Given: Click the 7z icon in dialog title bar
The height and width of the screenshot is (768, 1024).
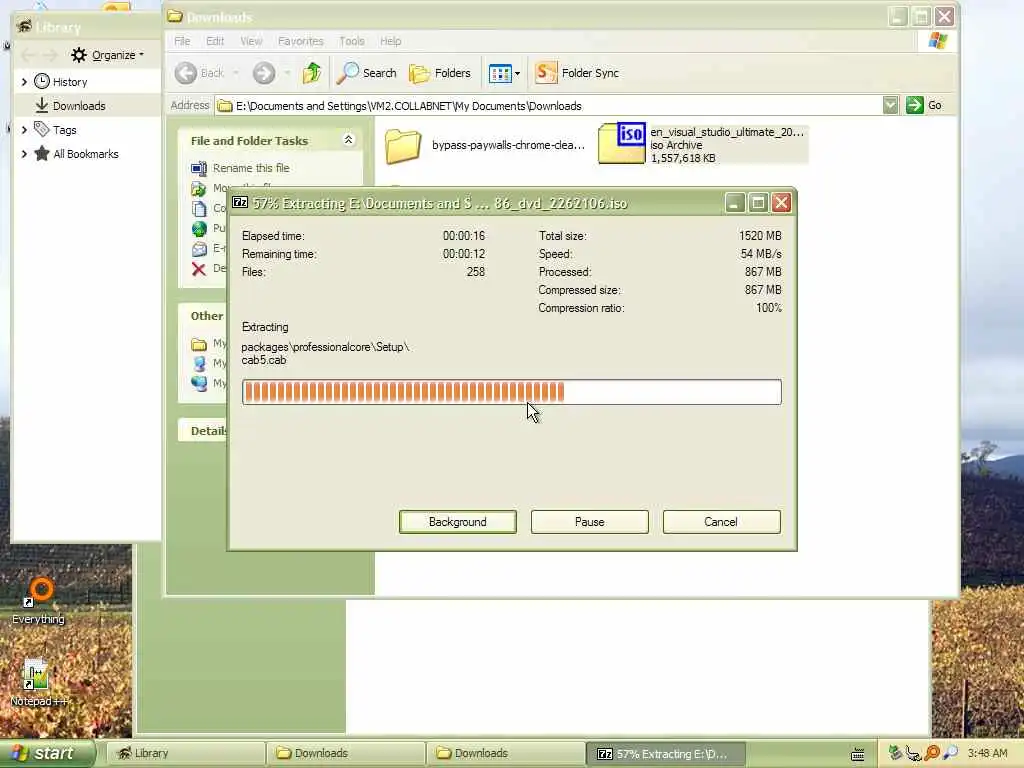Looking at the screenshot, I should pos(240,202).
